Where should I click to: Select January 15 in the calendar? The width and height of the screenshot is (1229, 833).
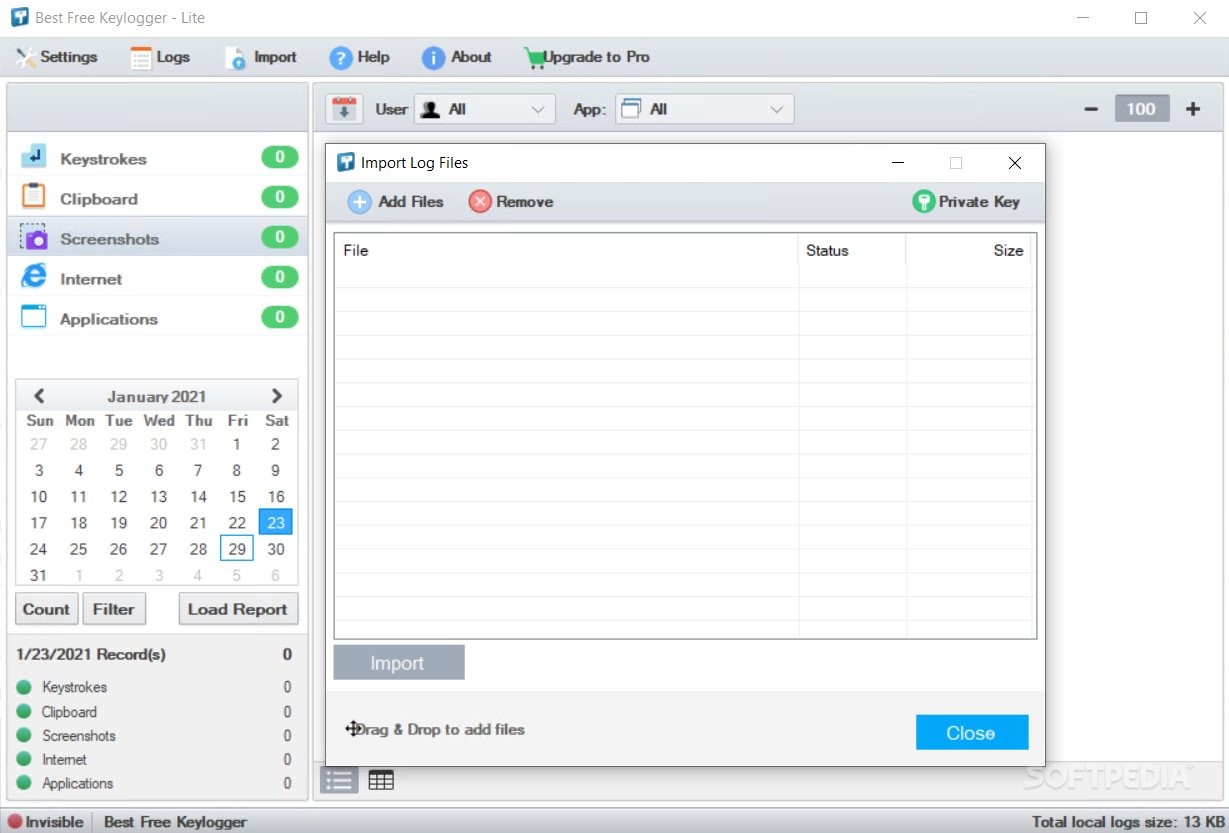click(237, 496)
